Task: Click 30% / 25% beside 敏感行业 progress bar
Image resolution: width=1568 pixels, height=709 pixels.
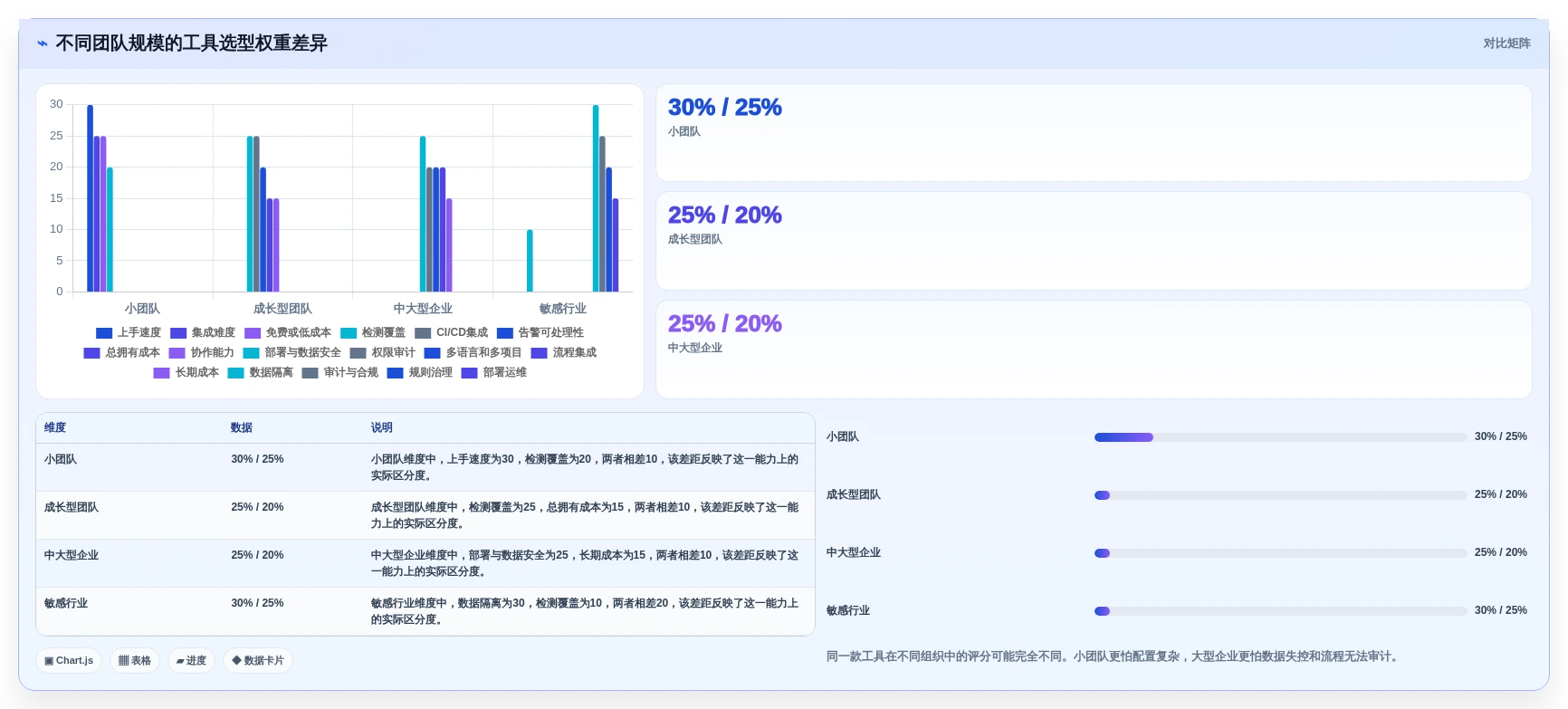Action: (1500, 611)
